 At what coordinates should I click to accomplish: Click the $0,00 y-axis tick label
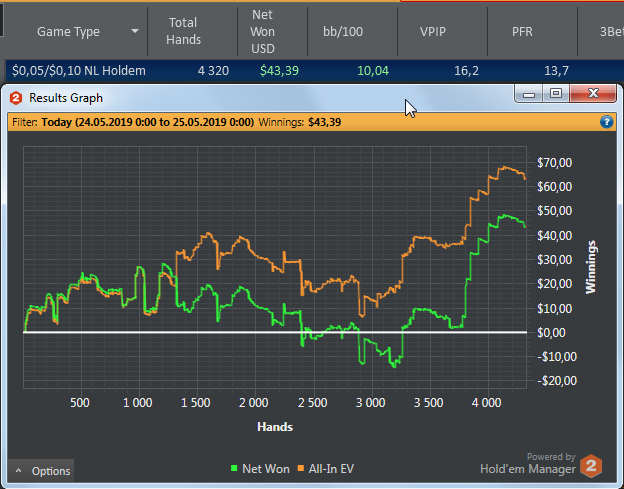coord(551,333)
